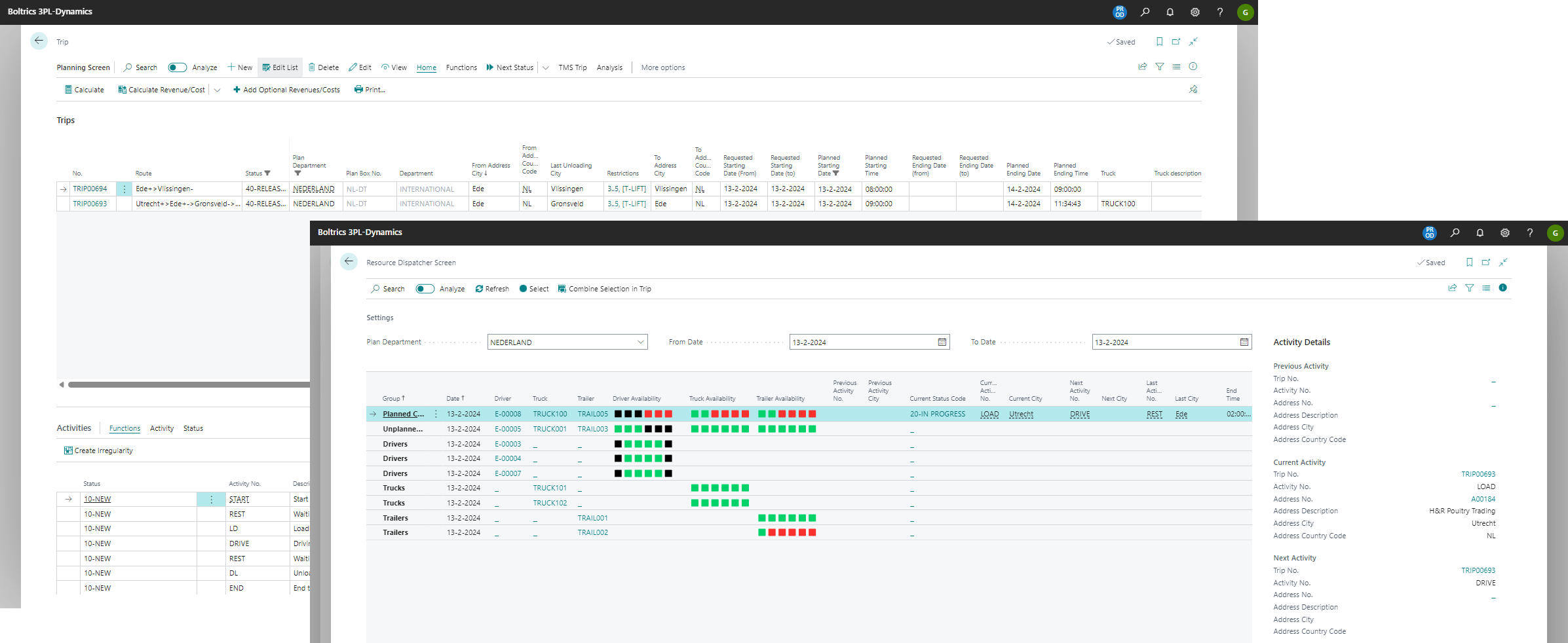
Task: Click filter funnel icon in Trip toolbar
Action: coord(1160,66)
